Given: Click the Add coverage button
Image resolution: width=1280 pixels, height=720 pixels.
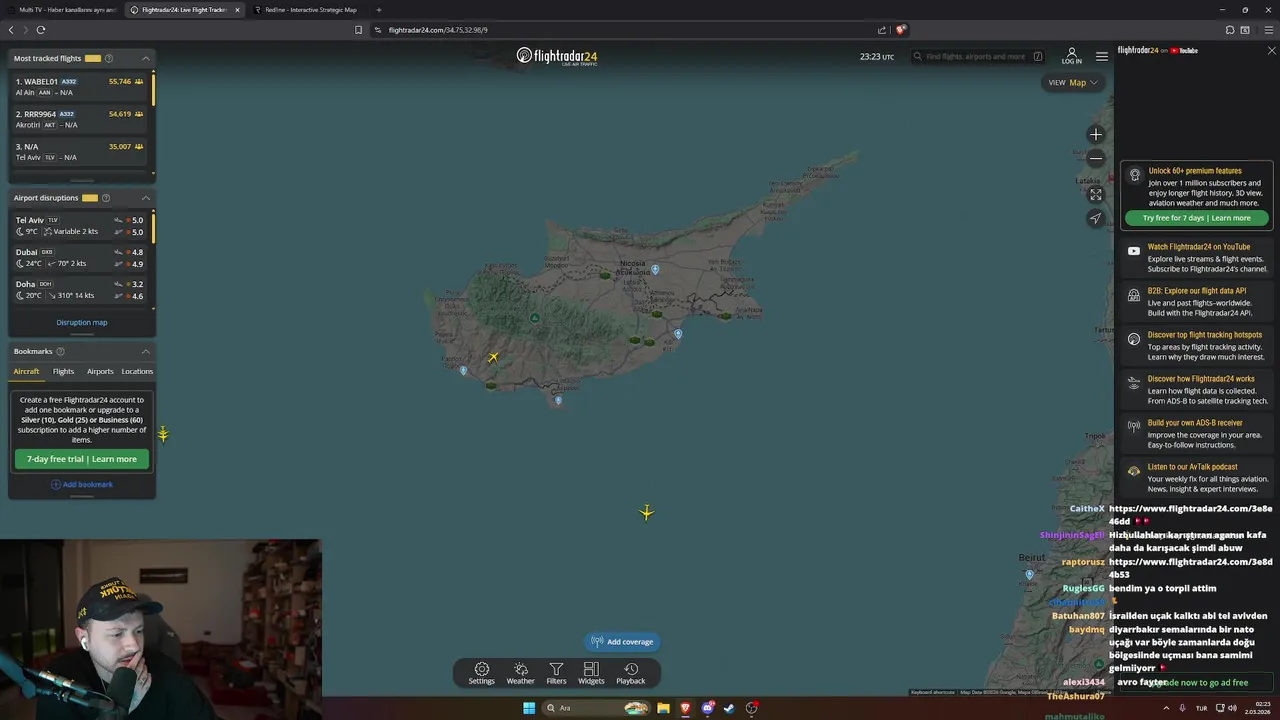Looking at the screenshot, I should pos(622,642).
